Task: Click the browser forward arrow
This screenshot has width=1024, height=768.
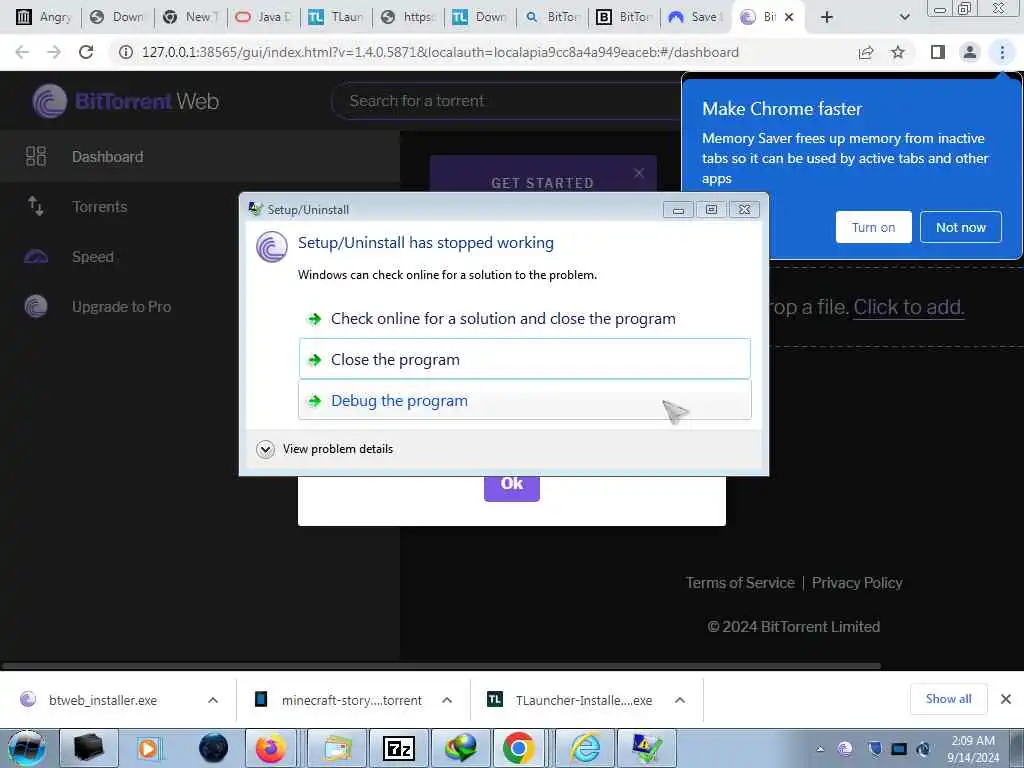Action: coord(54,52)
